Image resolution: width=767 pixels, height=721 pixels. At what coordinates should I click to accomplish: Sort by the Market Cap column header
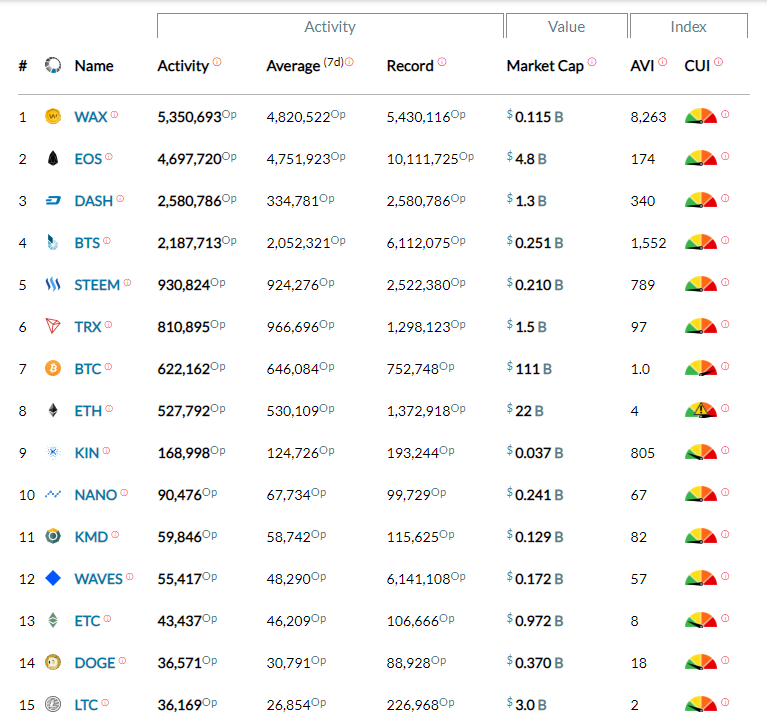pyautogui.click(x=545, y=66)
